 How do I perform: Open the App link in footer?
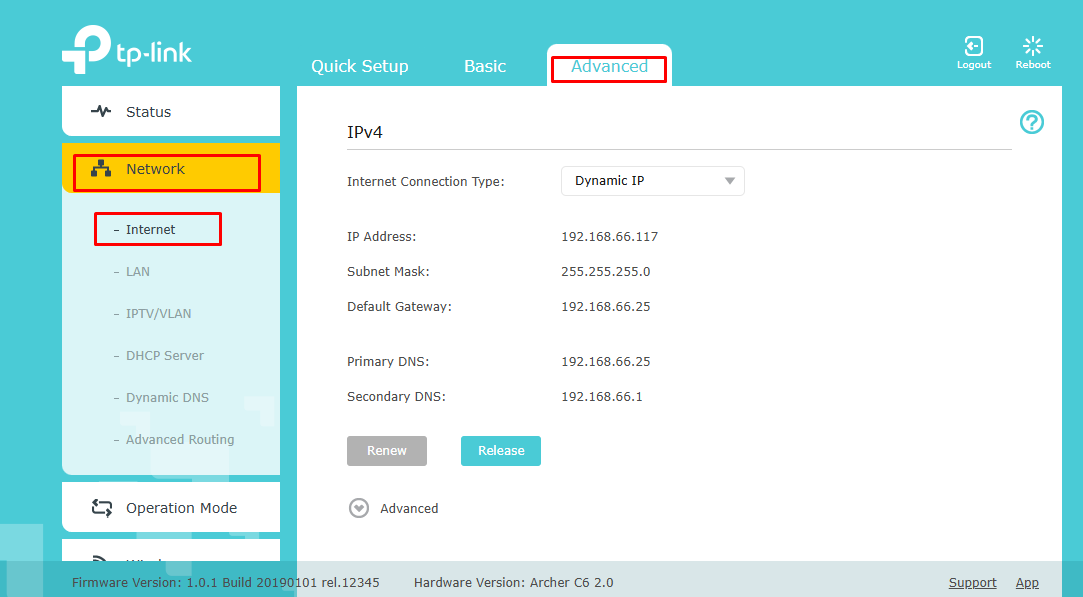(1027, 583)
